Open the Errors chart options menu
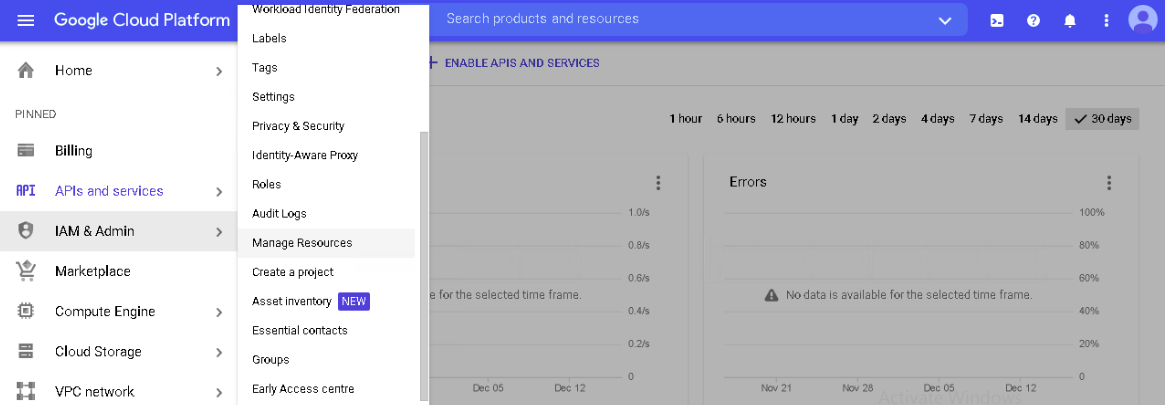Image resolution: width=1165 pixels, height=405 pixels. tap(1109, 182)
